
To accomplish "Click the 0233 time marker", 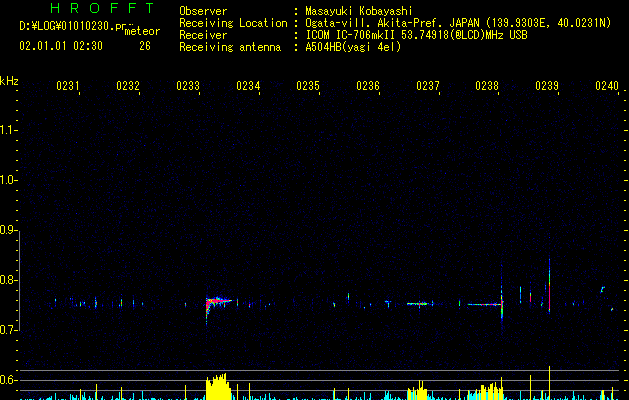I will [188, 86].
